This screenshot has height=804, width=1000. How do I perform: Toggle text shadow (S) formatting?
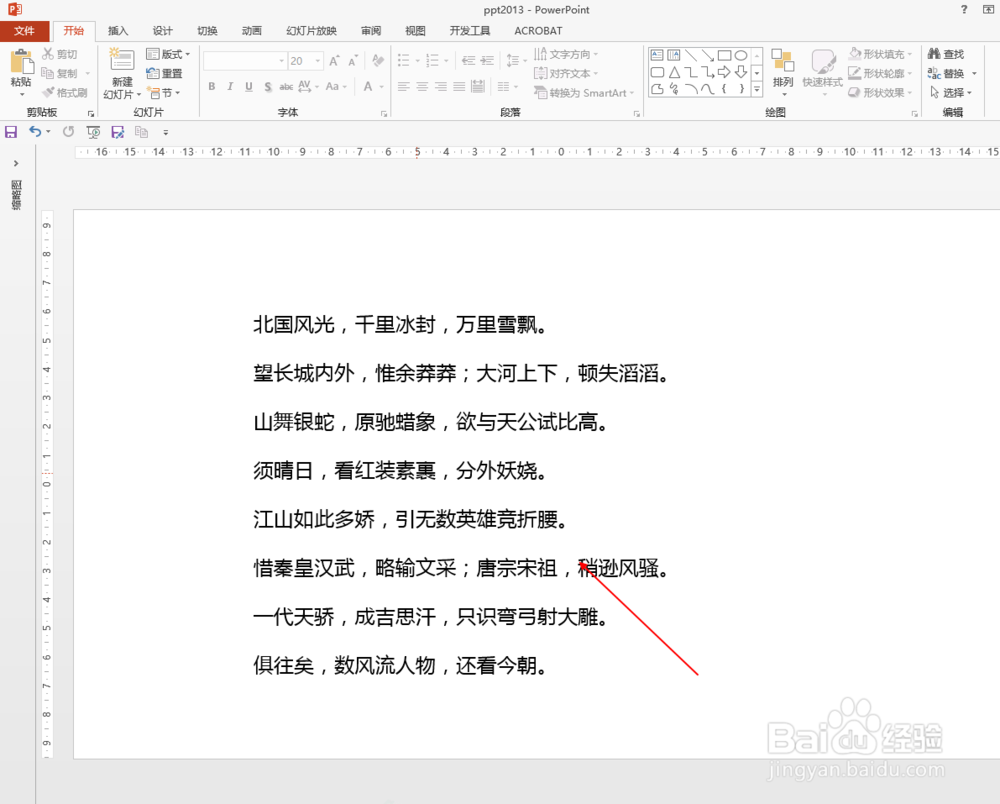pos(268,87)
